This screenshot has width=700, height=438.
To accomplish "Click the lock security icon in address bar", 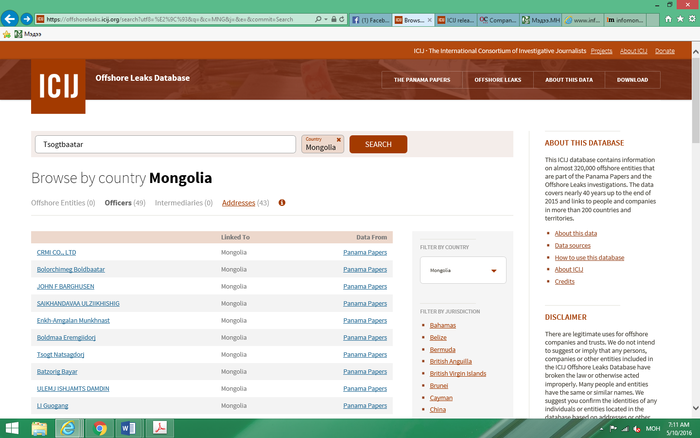I will (333, 19).
